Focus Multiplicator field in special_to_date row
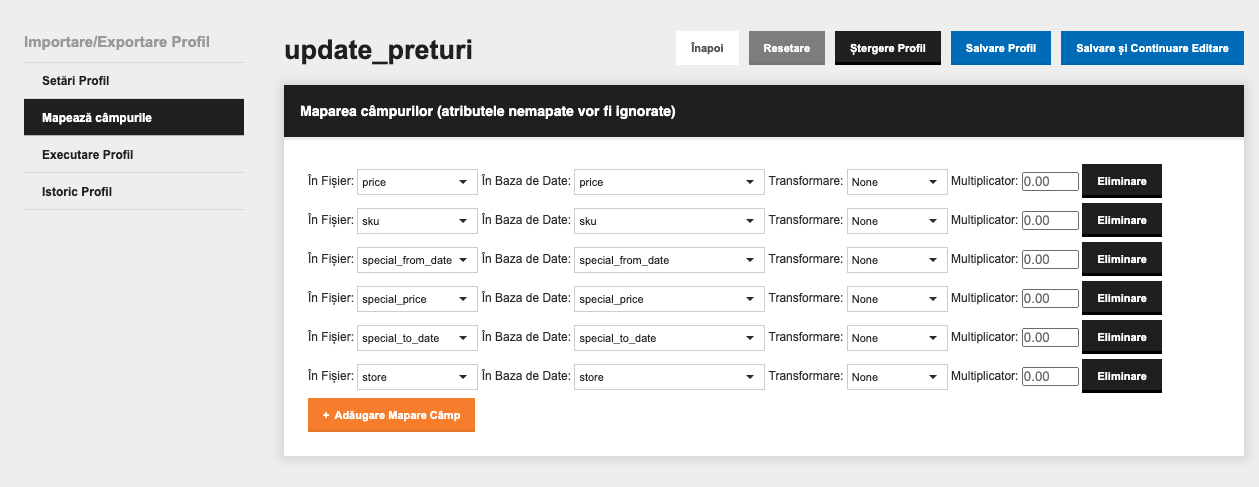 1050,338
